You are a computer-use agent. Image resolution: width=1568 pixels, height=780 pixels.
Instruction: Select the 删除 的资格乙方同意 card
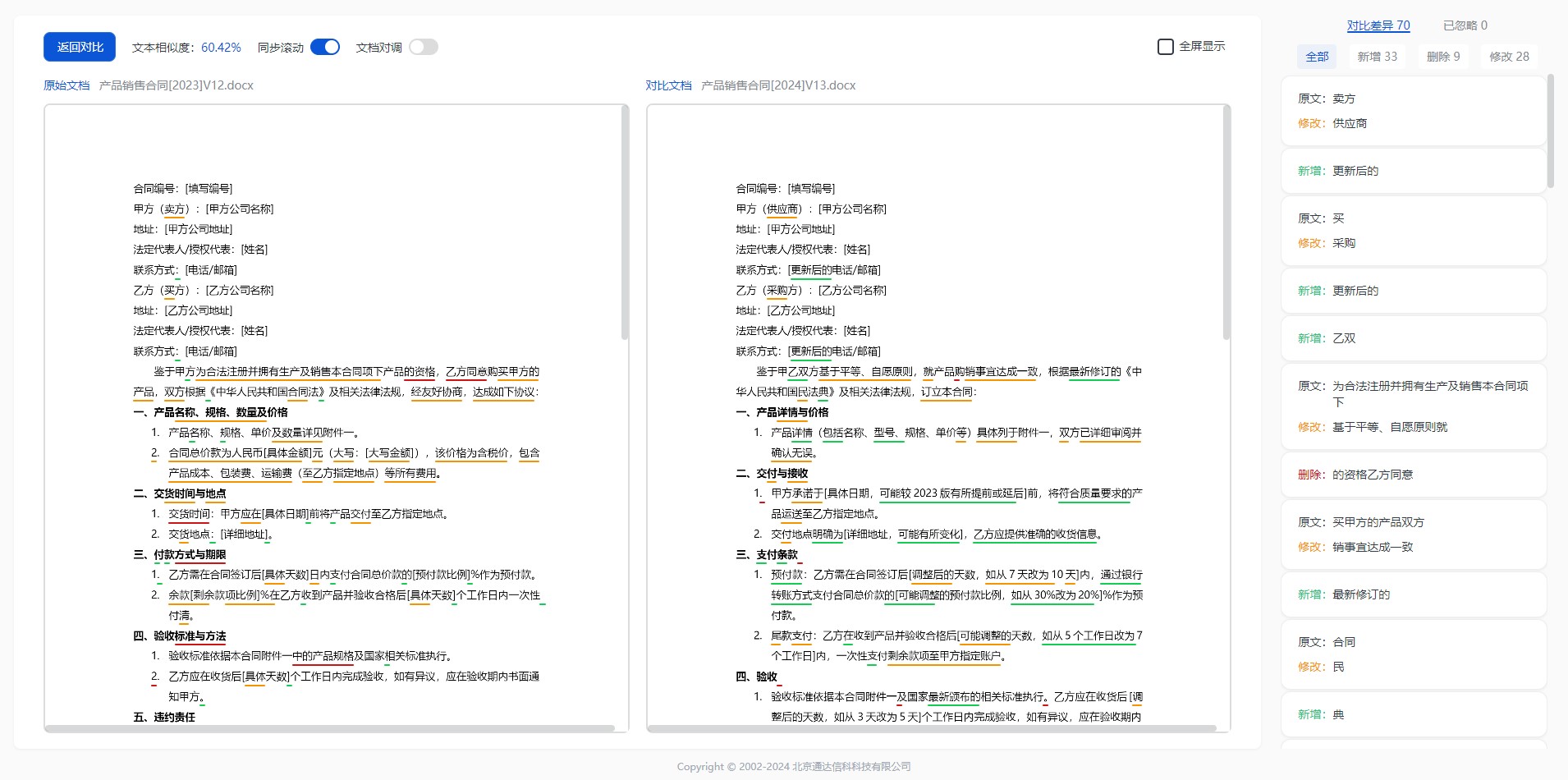pos(1413,475)
